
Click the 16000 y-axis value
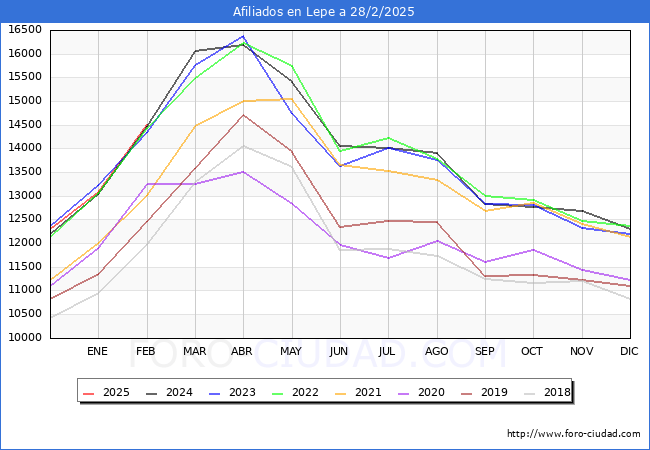coord(25,53)
